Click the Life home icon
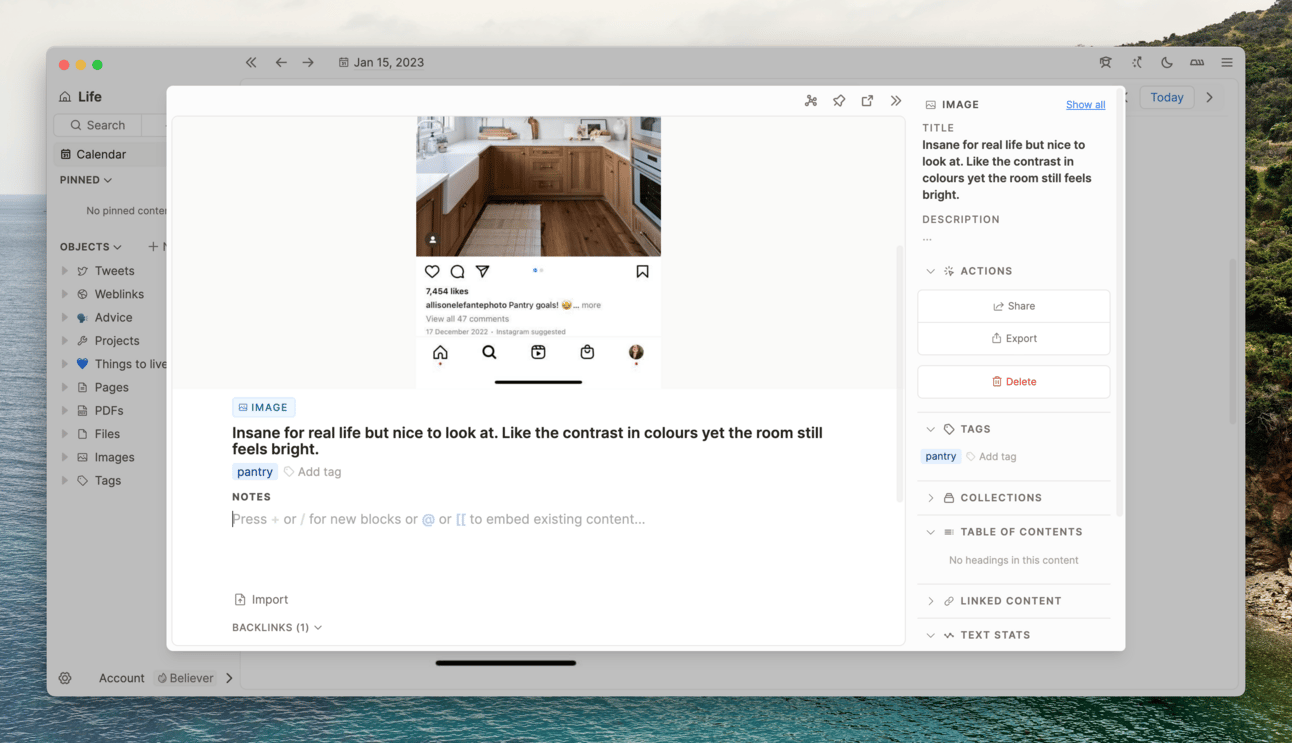Screen dimensions: 1292x743 pyautogui.click(x=65, y=97)
